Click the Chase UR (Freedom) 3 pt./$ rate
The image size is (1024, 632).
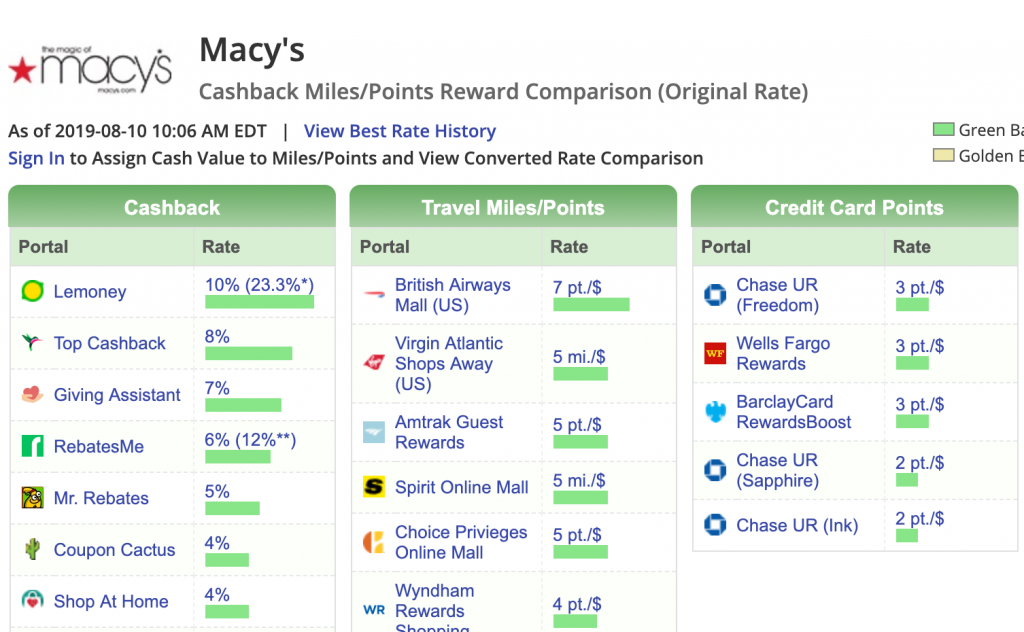click(x=920, y=288)
